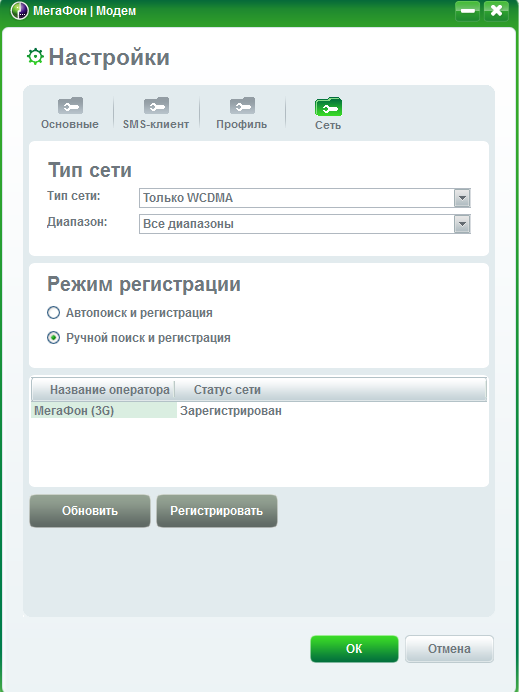Screen dimensions: 519x693
Task: Open the Основные settings folder icon
Action: coord(70,106)
